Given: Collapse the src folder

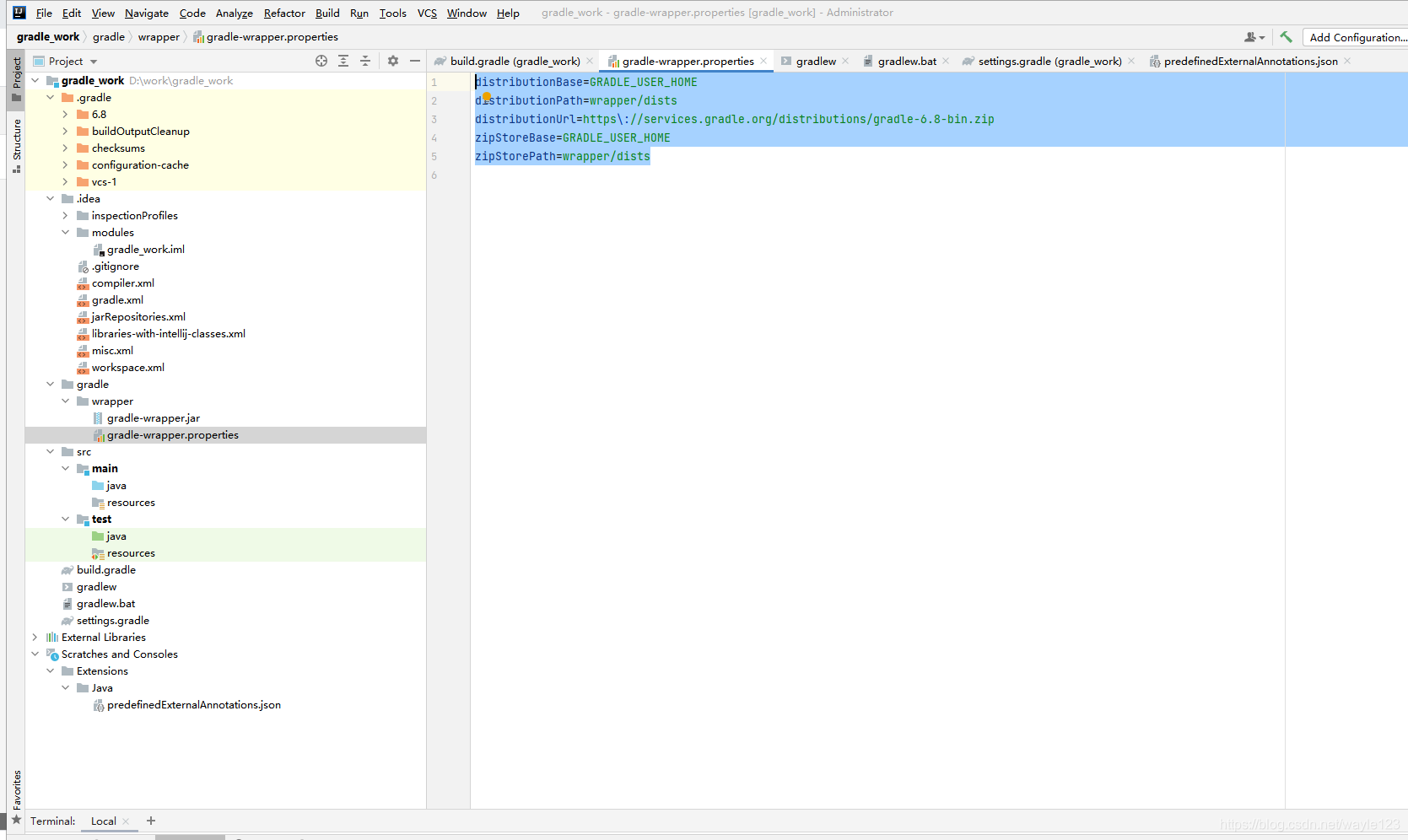Looking at the screenshot, I should [51, 452].
